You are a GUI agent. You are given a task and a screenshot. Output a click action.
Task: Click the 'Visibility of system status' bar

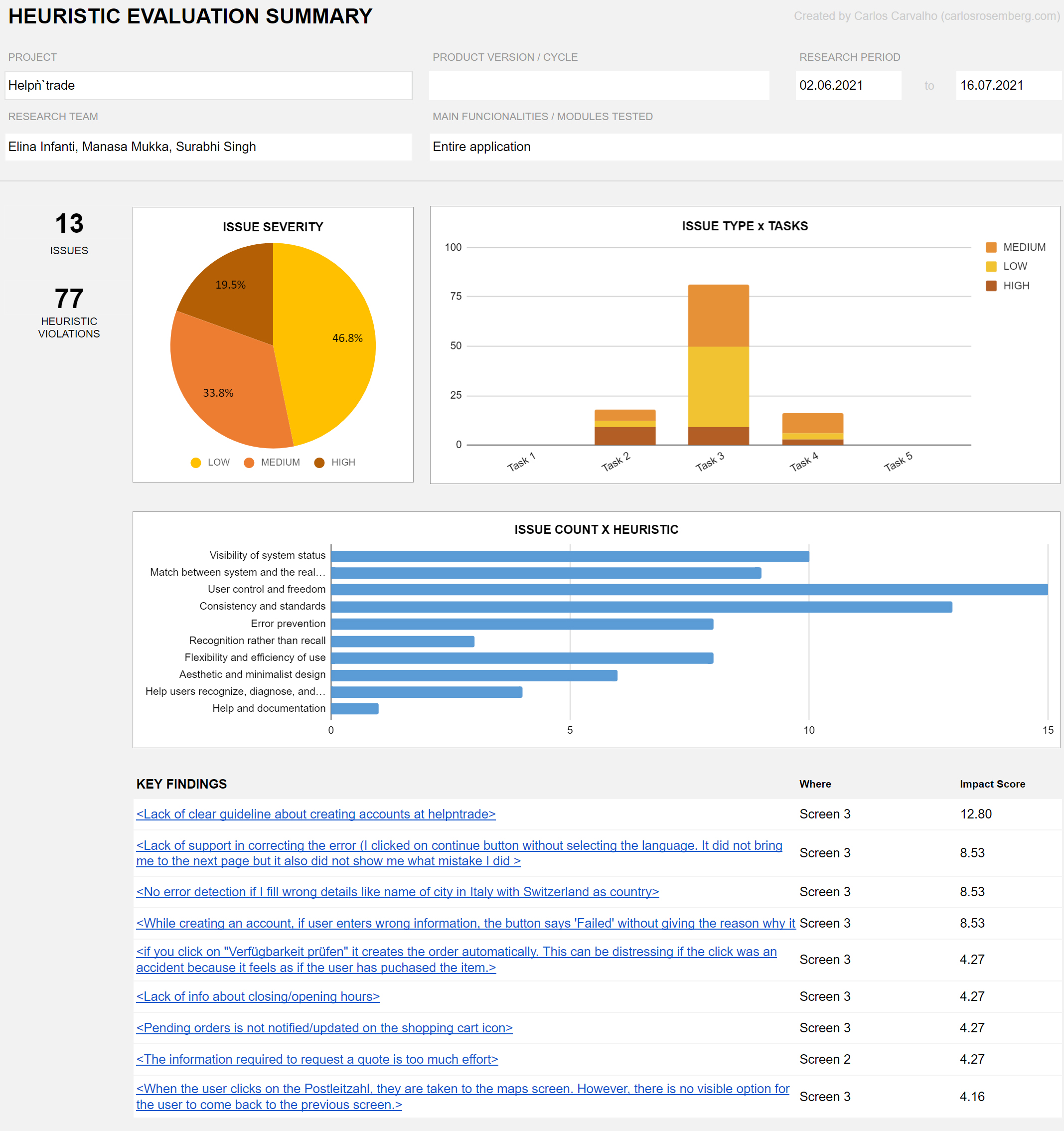[x=570, y=556]
